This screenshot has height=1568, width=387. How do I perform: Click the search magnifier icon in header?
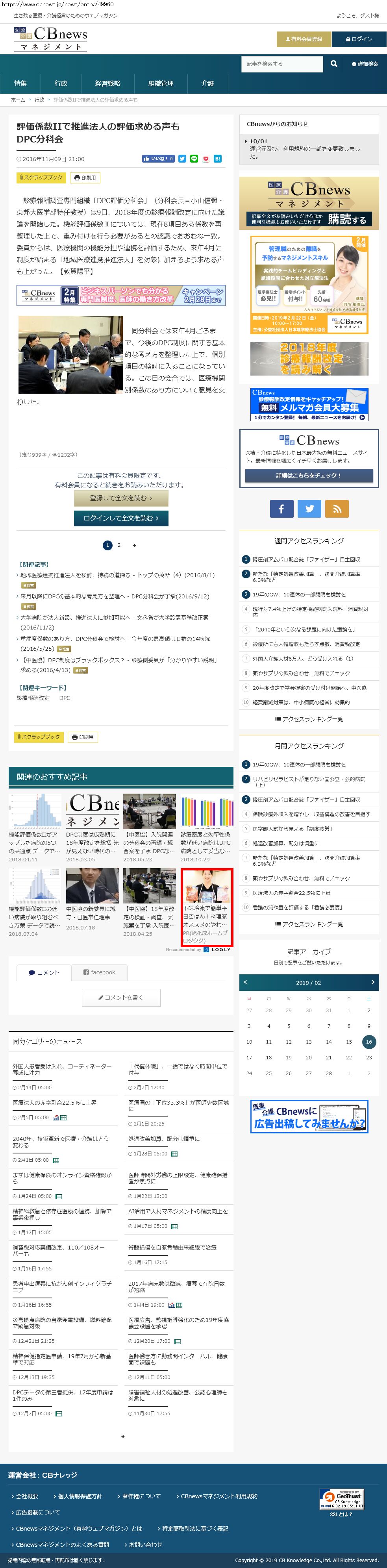coord(333,64)
